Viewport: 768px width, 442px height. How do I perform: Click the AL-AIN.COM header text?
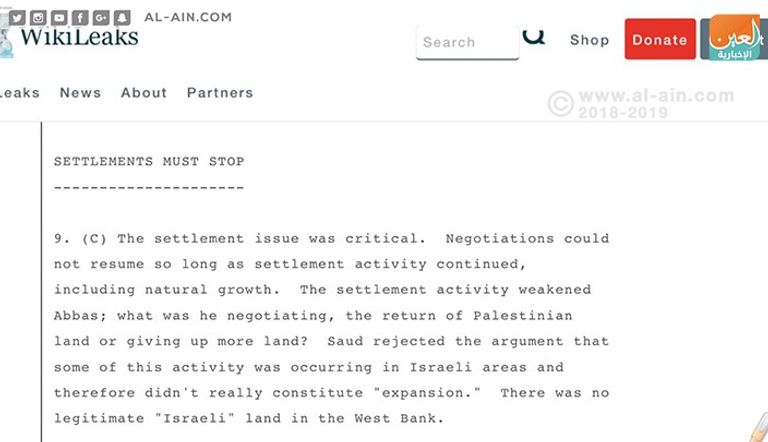coord(188,17)
